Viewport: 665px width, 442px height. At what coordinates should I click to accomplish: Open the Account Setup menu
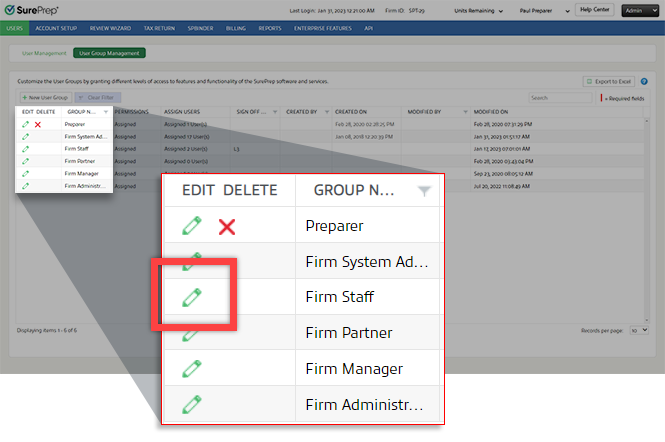pos(56,28)
